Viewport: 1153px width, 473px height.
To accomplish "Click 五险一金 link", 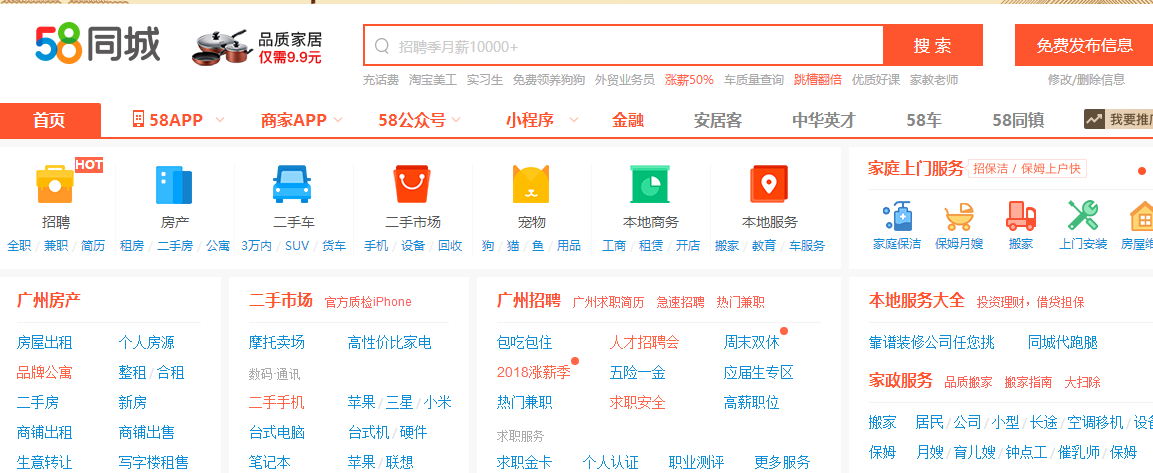I will 638,372.
